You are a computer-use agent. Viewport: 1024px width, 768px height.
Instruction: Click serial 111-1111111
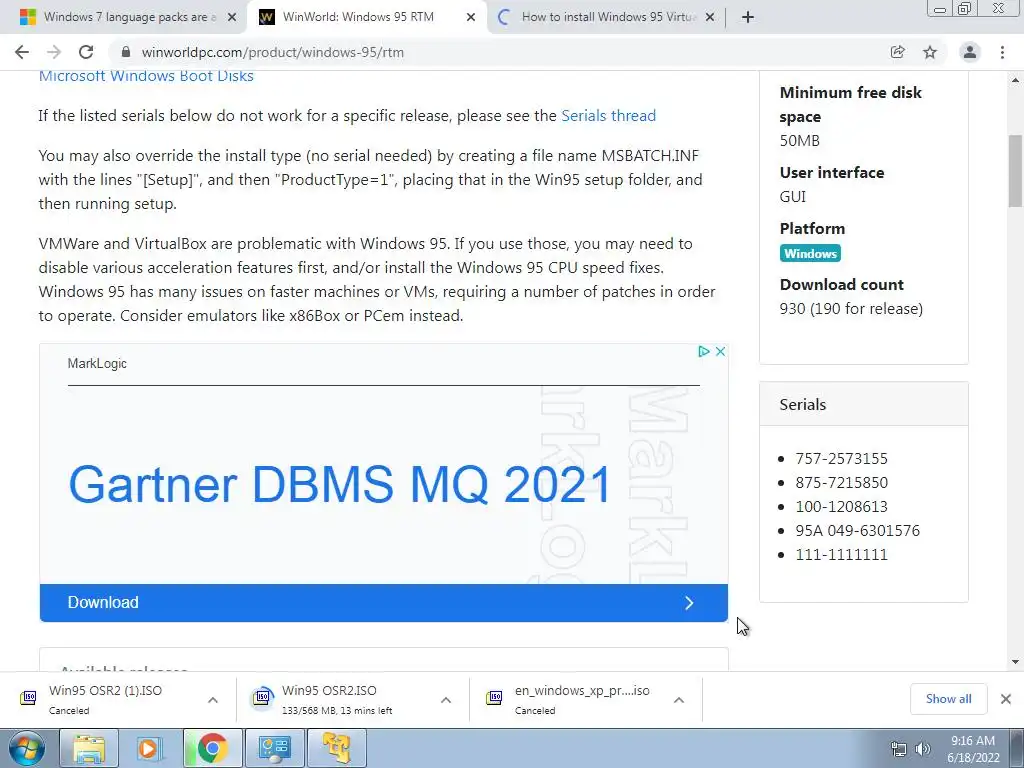pos(841,554)
